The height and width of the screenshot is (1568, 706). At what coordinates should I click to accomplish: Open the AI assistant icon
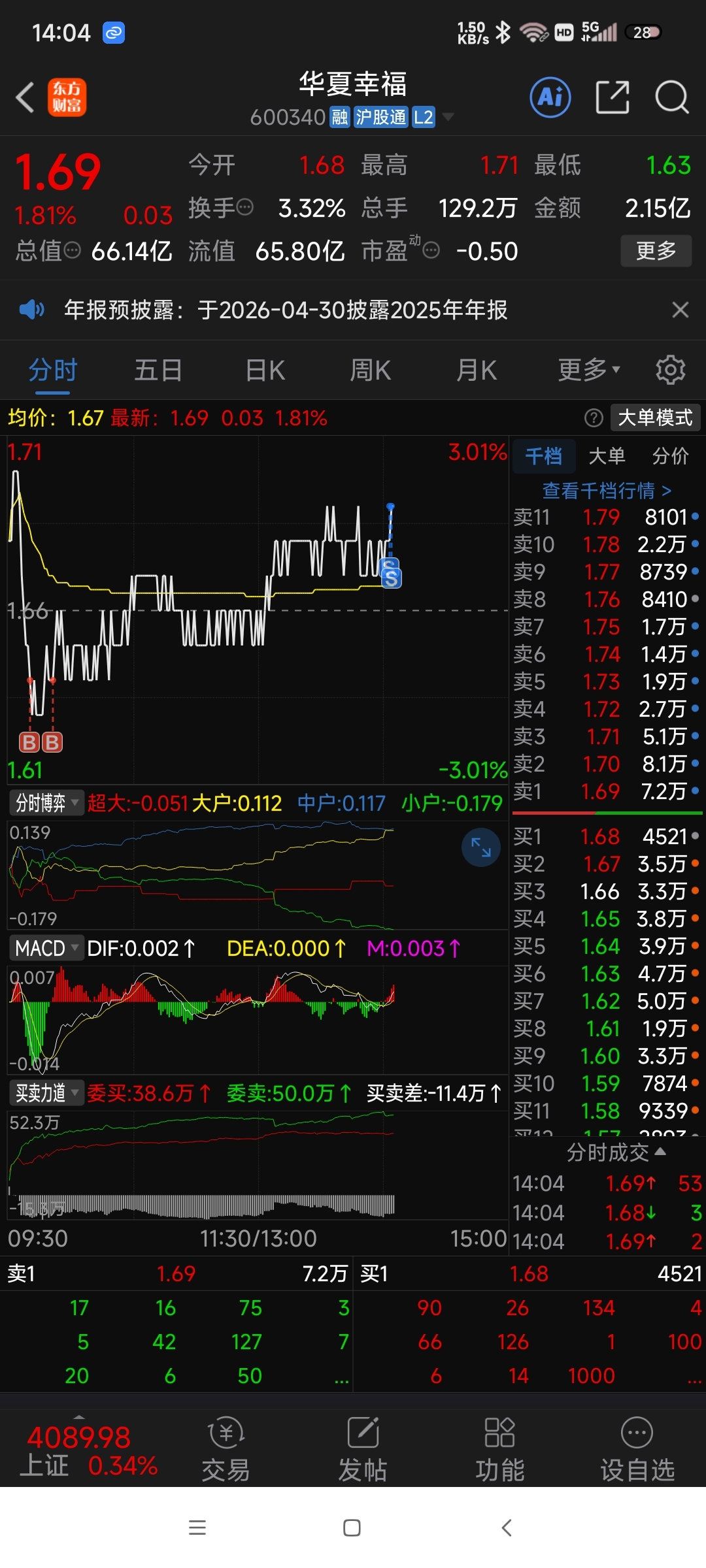[x=550, y=98]
